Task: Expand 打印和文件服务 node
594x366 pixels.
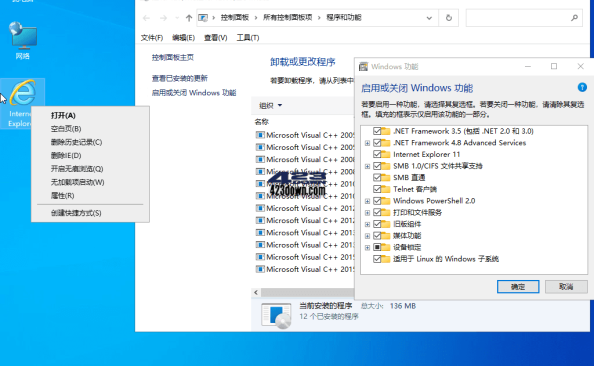Action: 367,213
